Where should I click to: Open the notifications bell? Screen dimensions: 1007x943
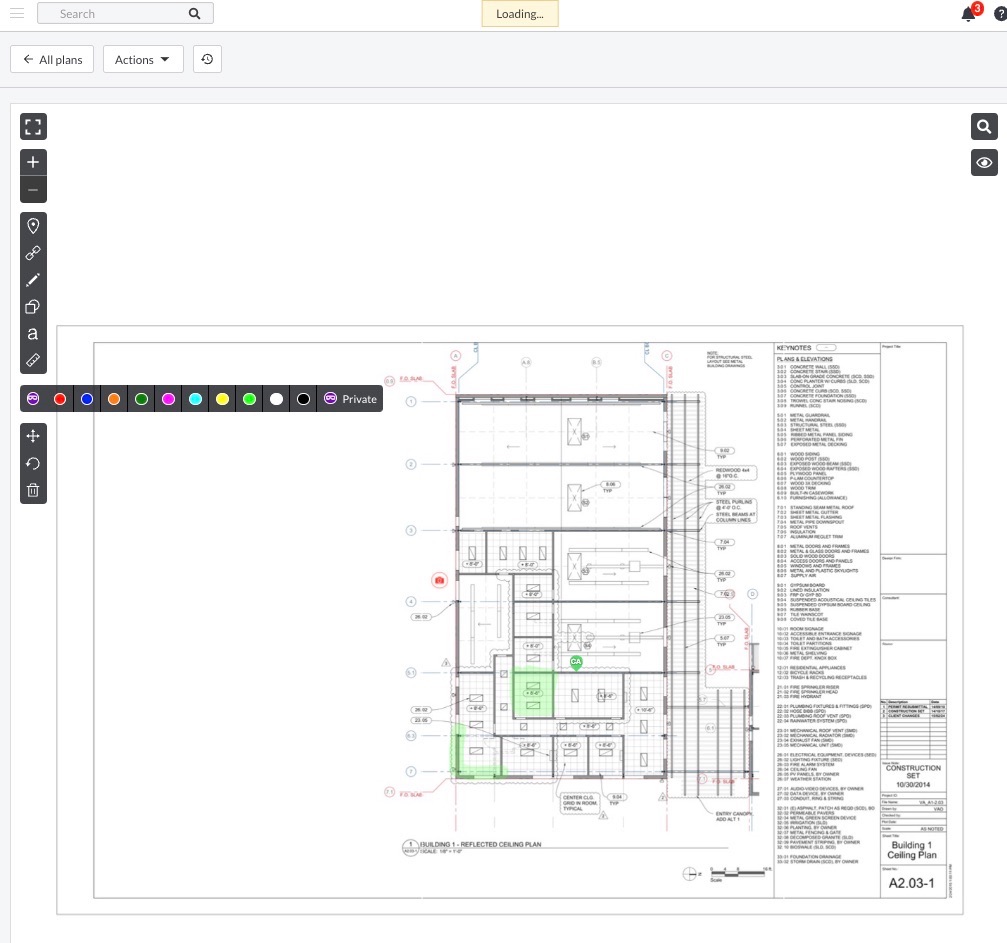click(968, 14)
